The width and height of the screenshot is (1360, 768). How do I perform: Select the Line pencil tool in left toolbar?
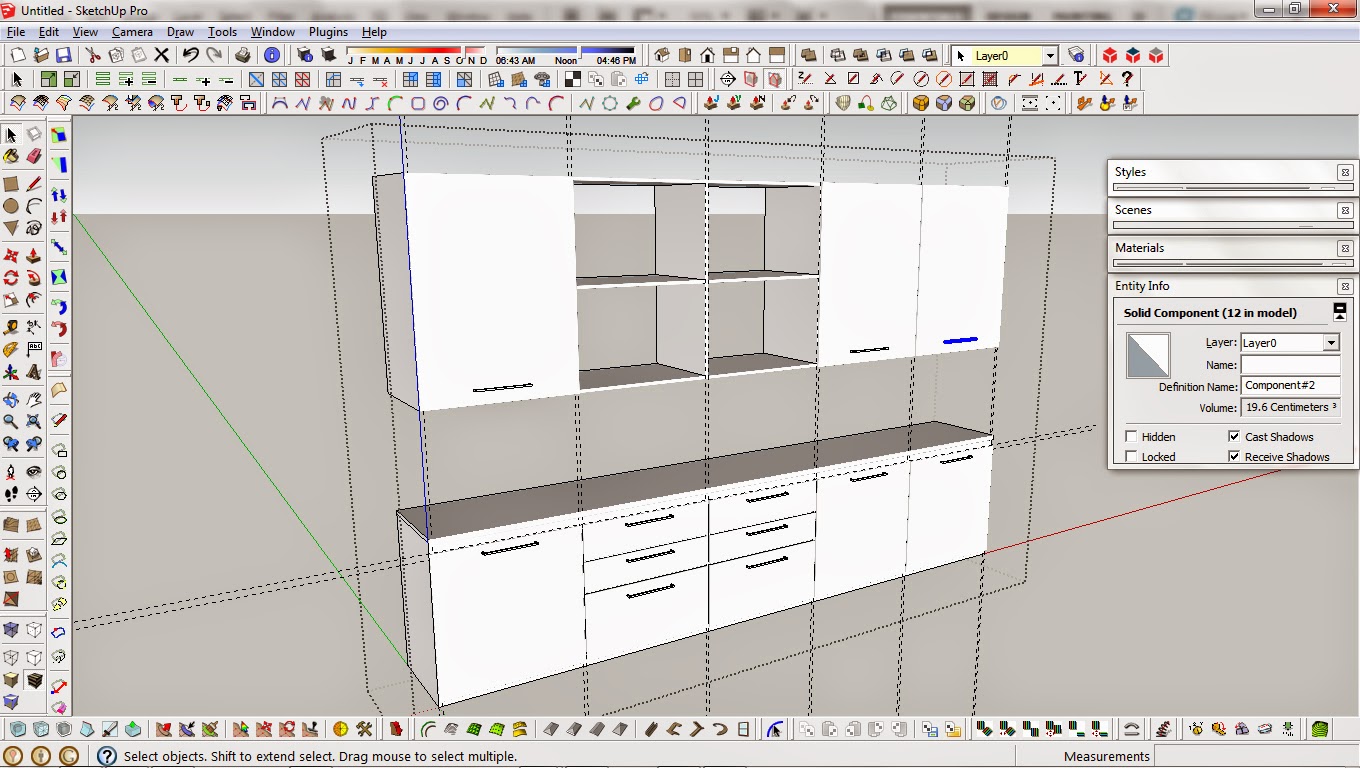tap(34, 184)
